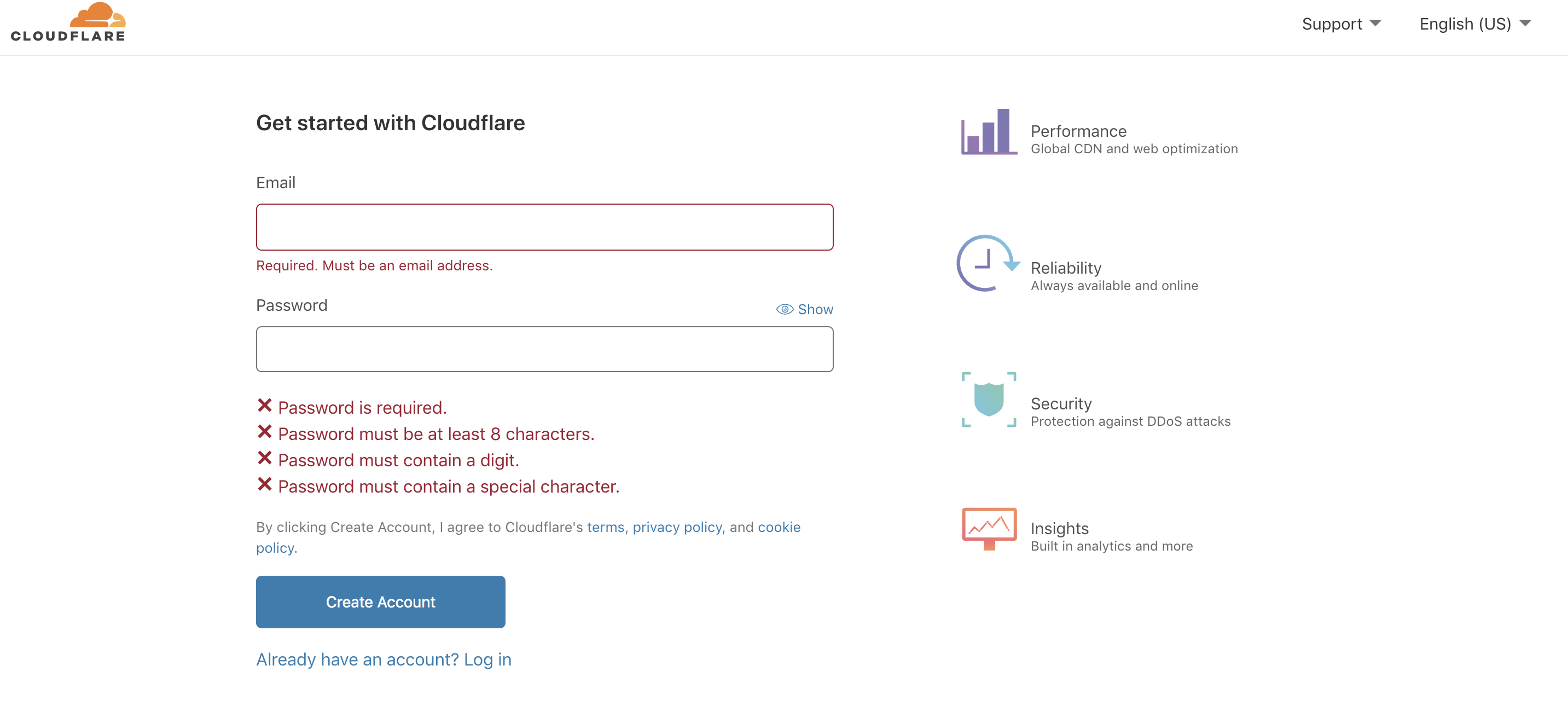Screen dimensions: 1568x706
Task: Open the privacy policy link
Action: pyautogui.click(x=677, y=527)
